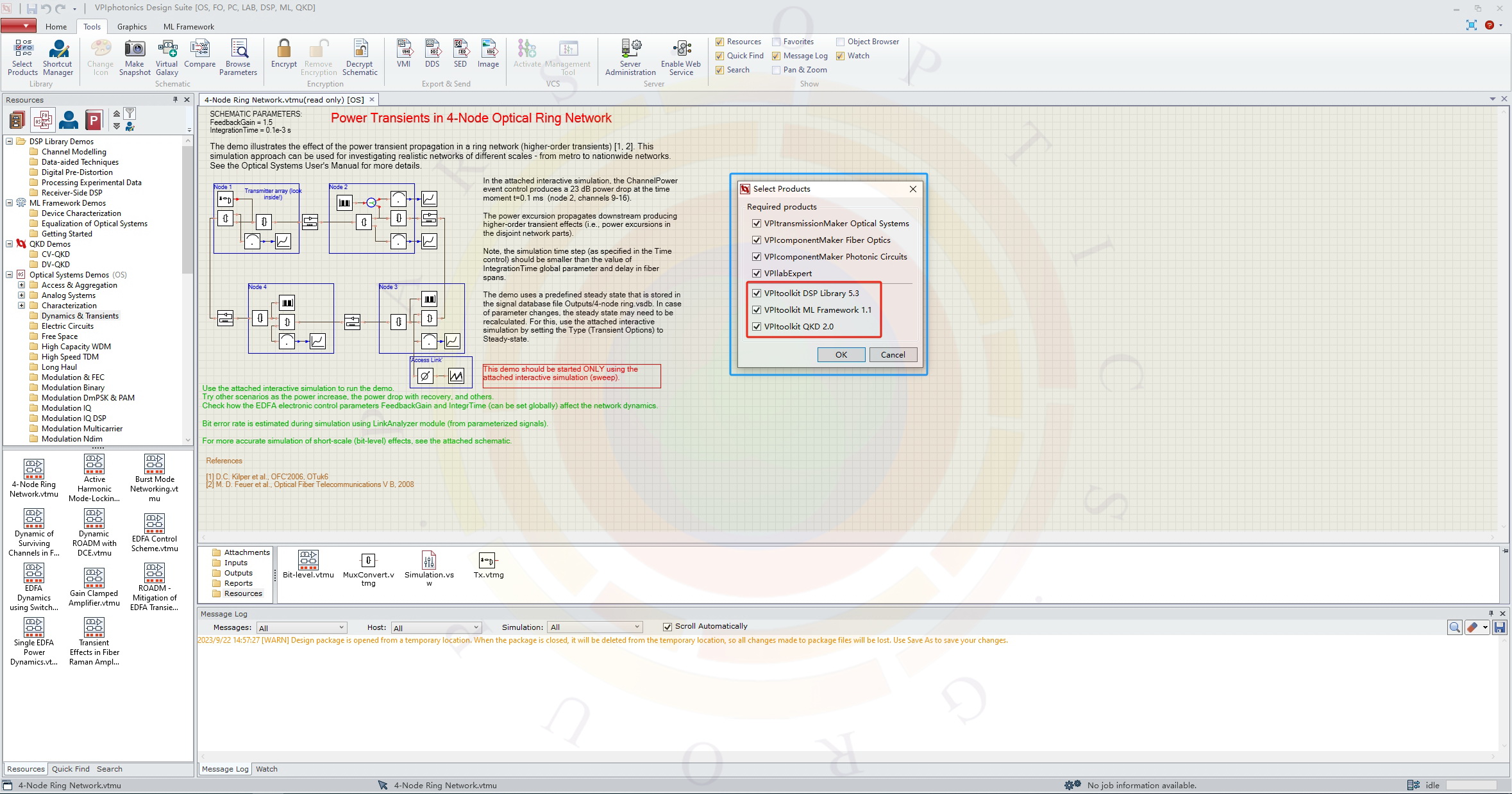
Task: Toggle VPItoolkit DSP Library 5.3 checkbox
Action: click(757, 293)
